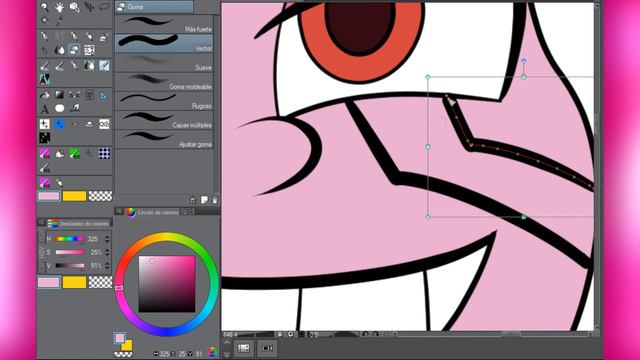The image size is (640, 360).
Task: Click the hue ring of the color wheel
Action: tap(167, 236)
